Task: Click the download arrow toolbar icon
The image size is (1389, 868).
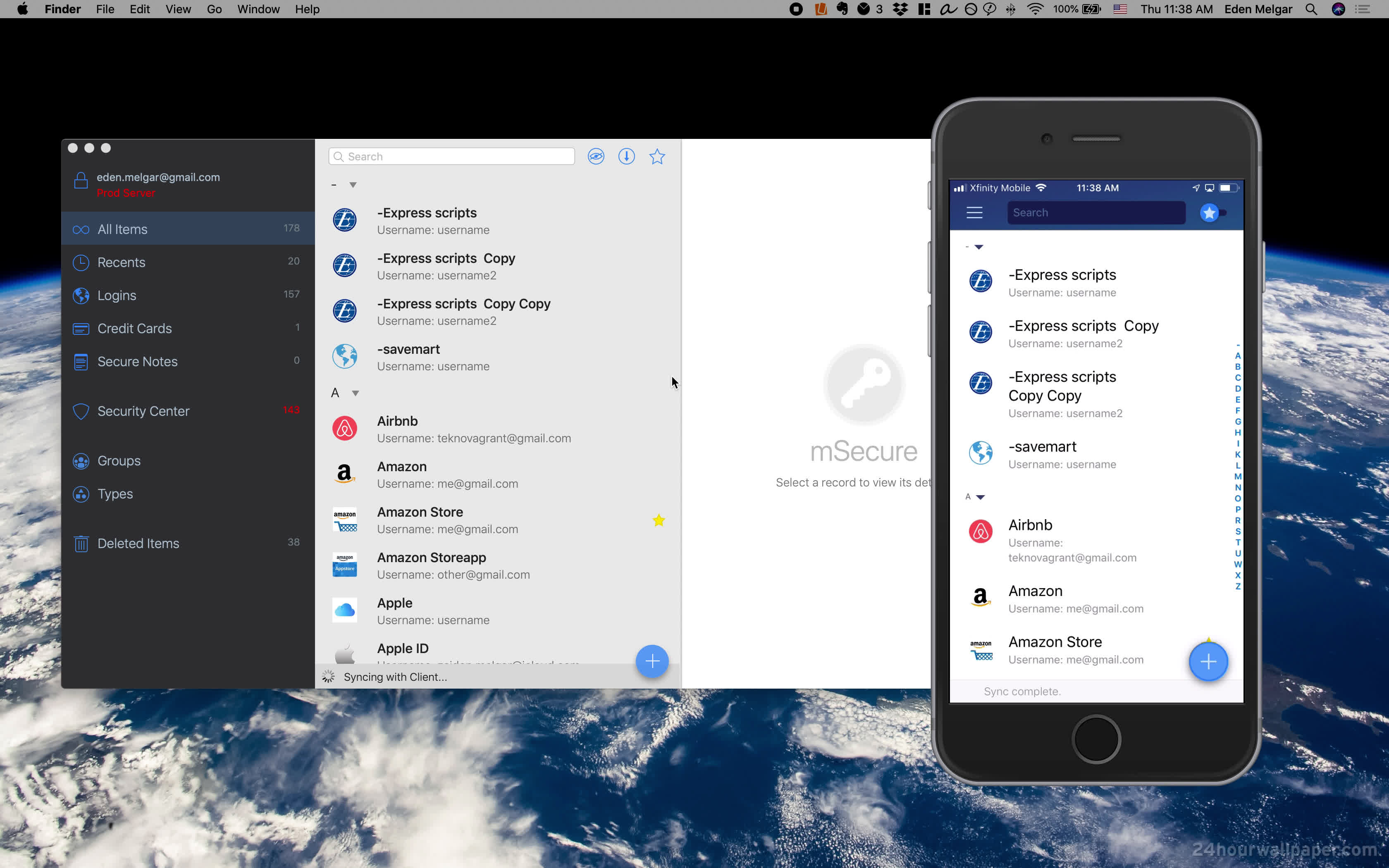Action: [626, 156]
